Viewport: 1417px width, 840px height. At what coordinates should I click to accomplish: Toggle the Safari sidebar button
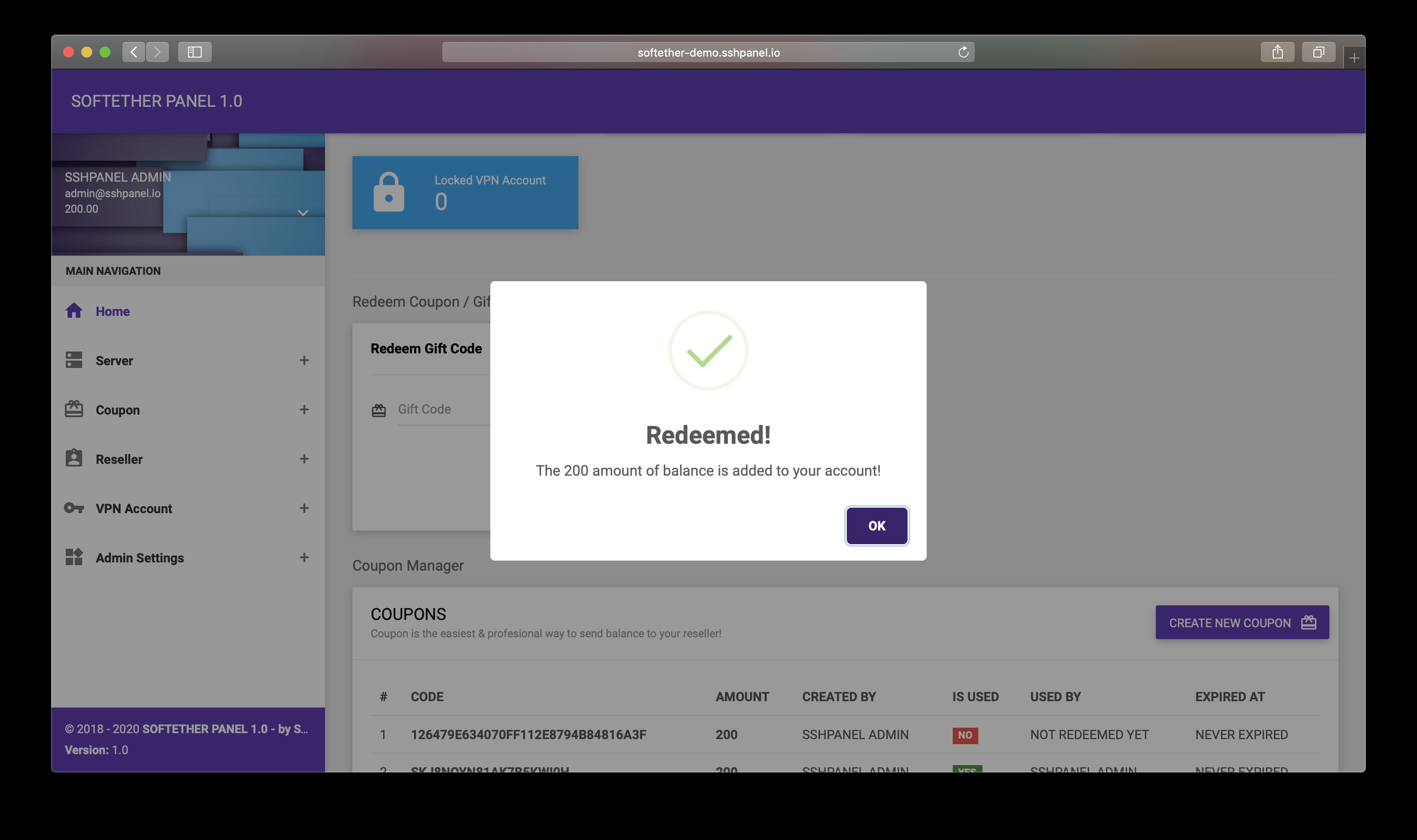[194, 52]
